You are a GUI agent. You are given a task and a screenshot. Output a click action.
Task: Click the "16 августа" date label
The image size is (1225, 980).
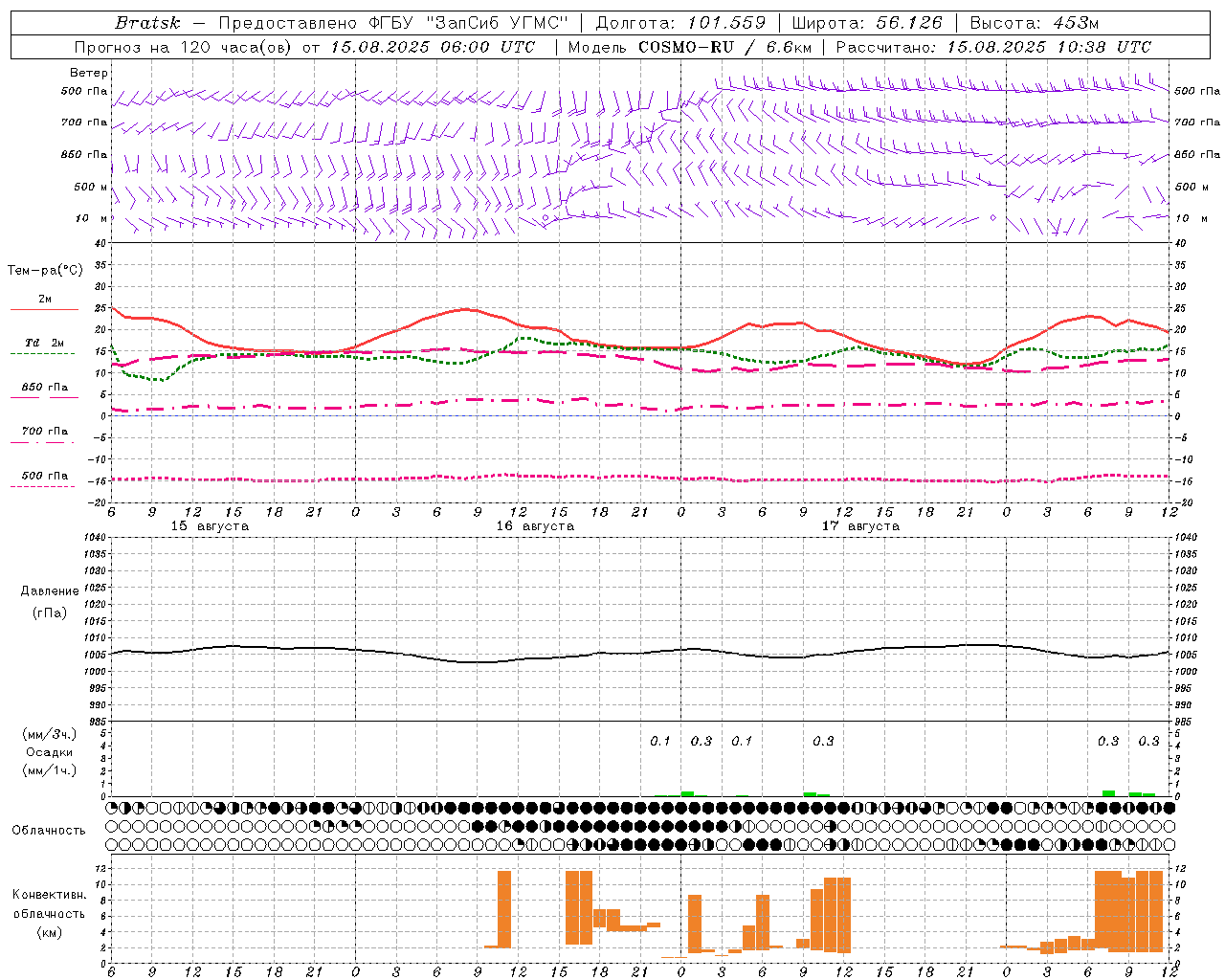pyautogui.click(x=535, y=526)
